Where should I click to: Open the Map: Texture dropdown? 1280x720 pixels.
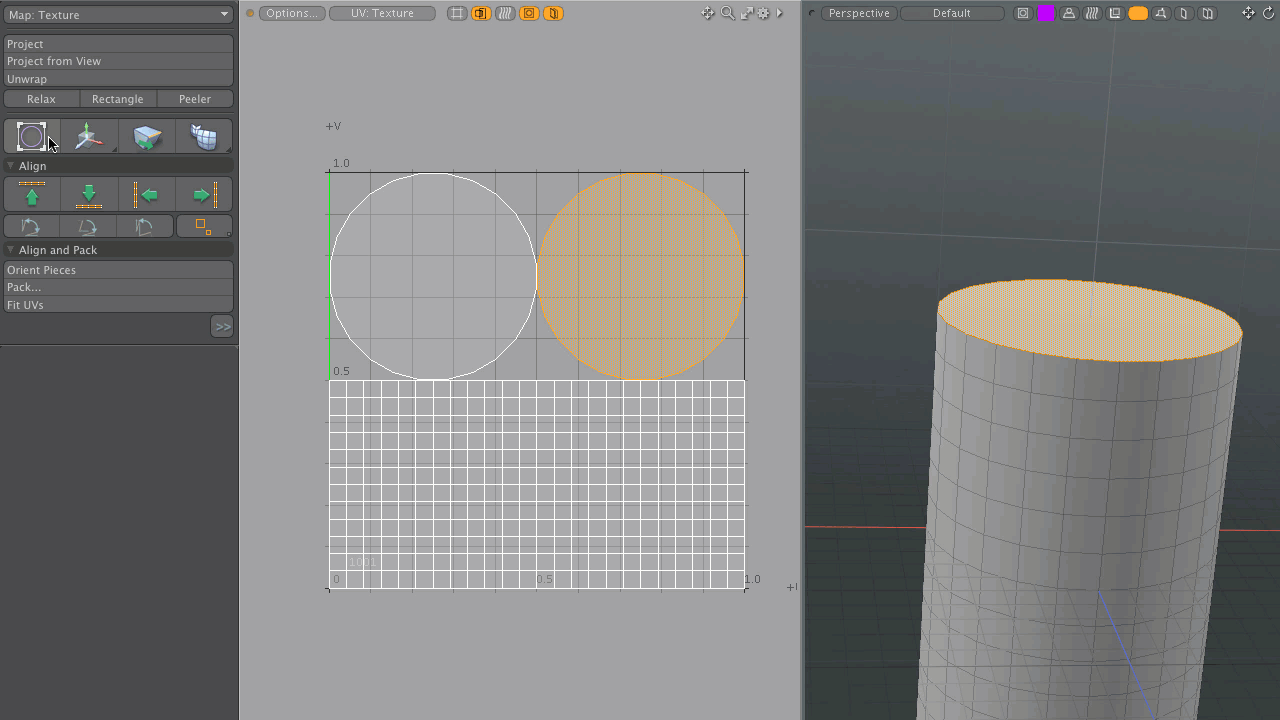click(118, 15)
